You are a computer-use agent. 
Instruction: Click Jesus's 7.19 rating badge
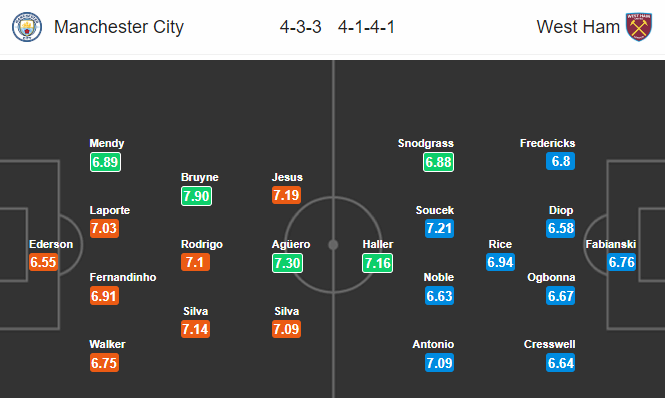tap(287, 195)
